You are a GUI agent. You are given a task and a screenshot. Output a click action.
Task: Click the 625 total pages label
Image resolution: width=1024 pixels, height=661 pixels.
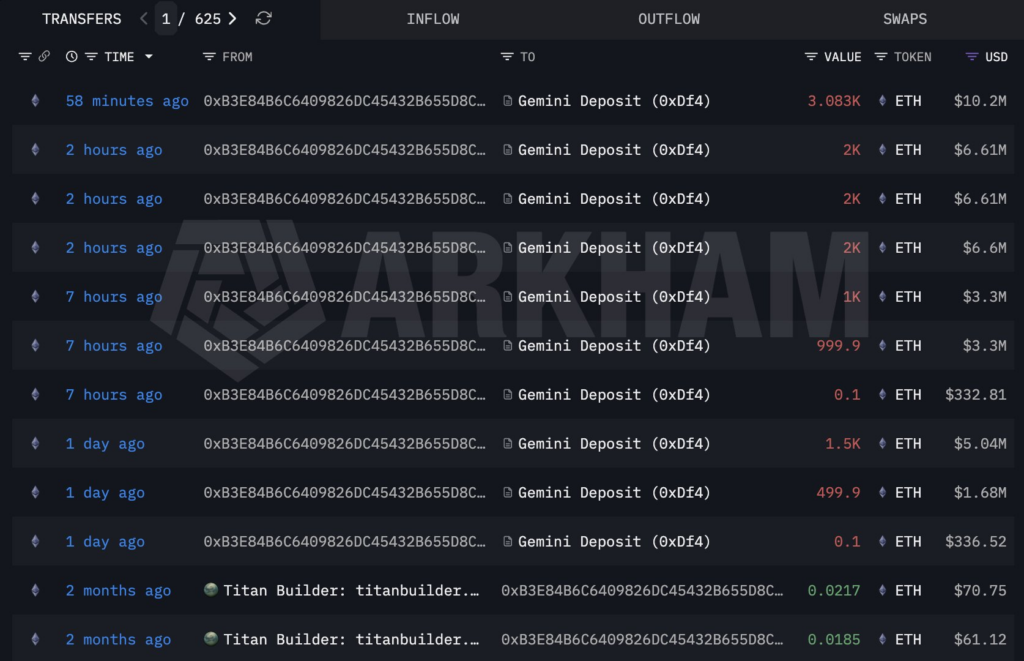point(208,19)
